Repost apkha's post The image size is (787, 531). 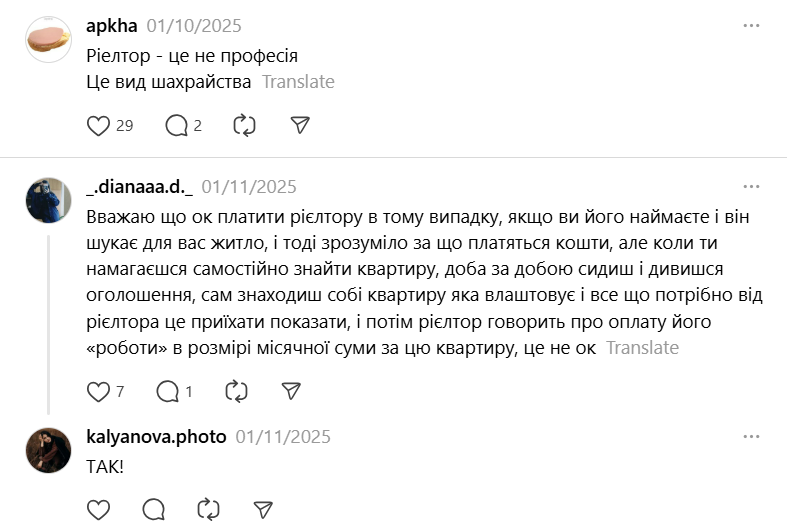coord(244,126)
